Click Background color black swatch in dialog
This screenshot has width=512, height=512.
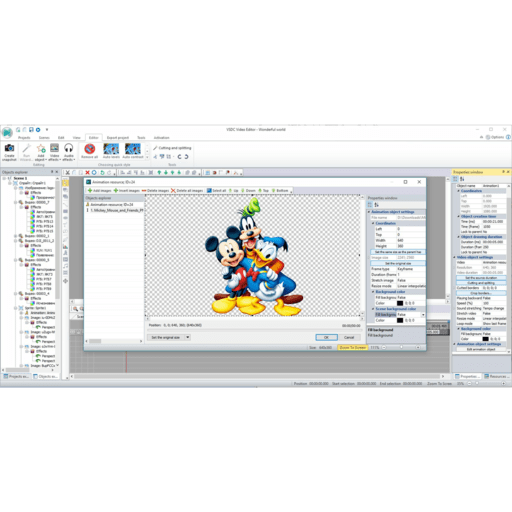[400, 303]
